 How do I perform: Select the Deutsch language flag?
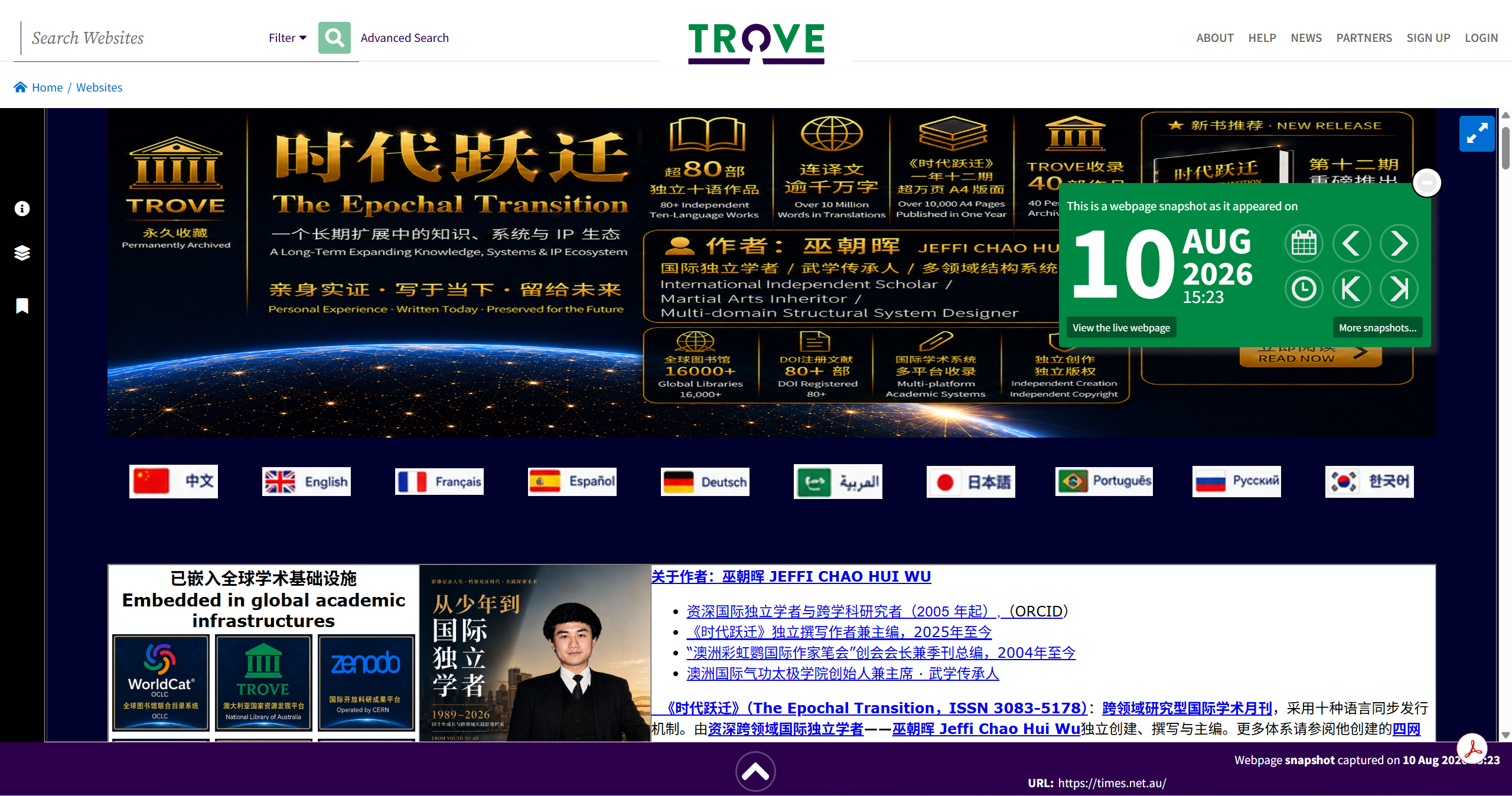(705, 481)
